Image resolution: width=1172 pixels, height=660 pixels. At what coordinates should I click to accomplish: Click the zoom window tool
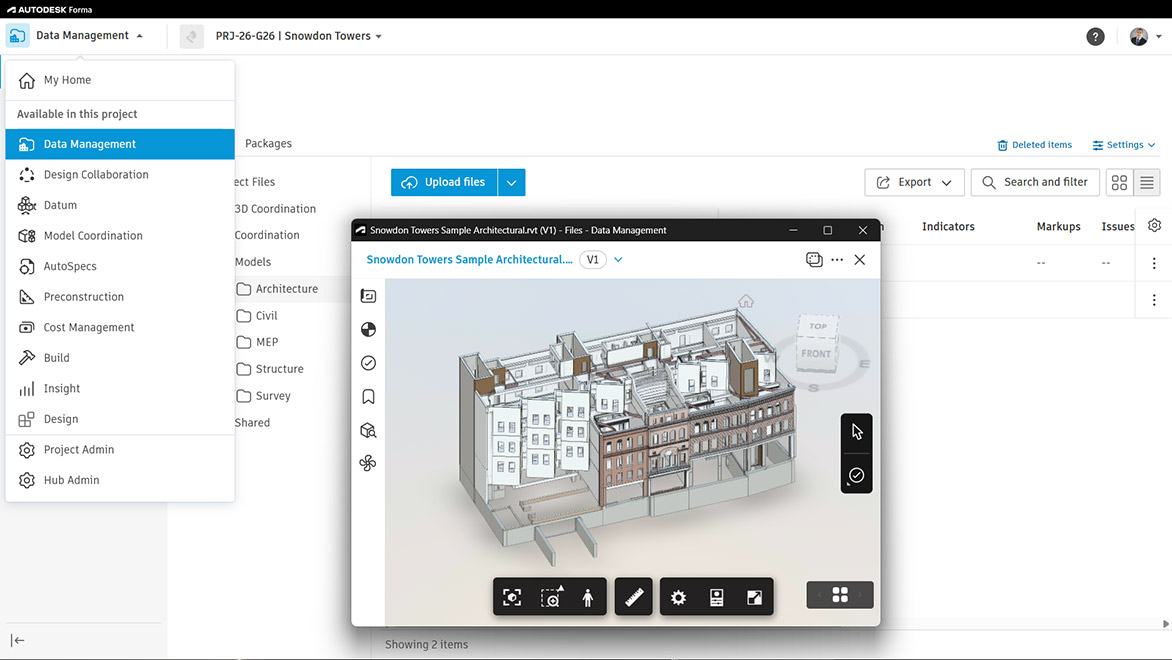click(551, 597)
